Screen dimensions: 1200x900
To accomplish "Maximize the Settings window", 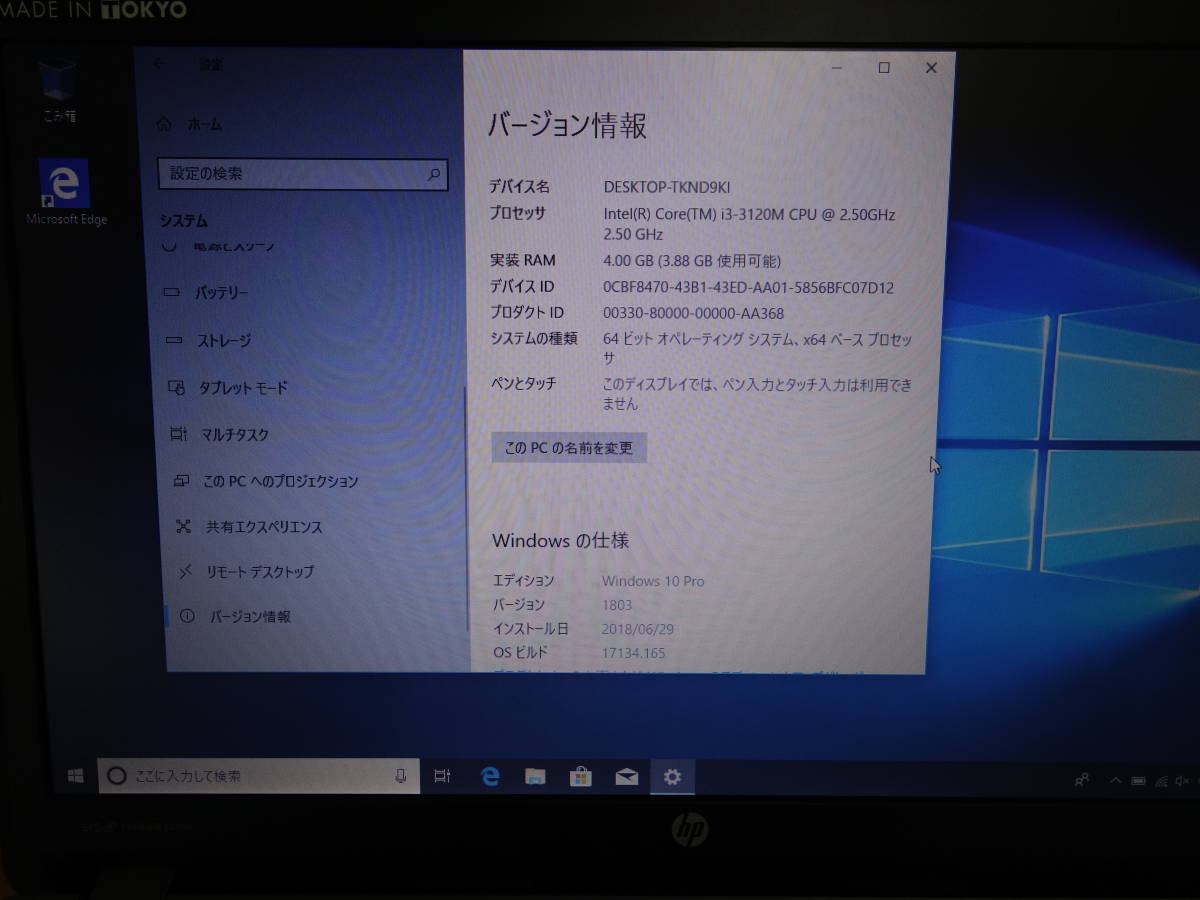I will tap(884, 68).
